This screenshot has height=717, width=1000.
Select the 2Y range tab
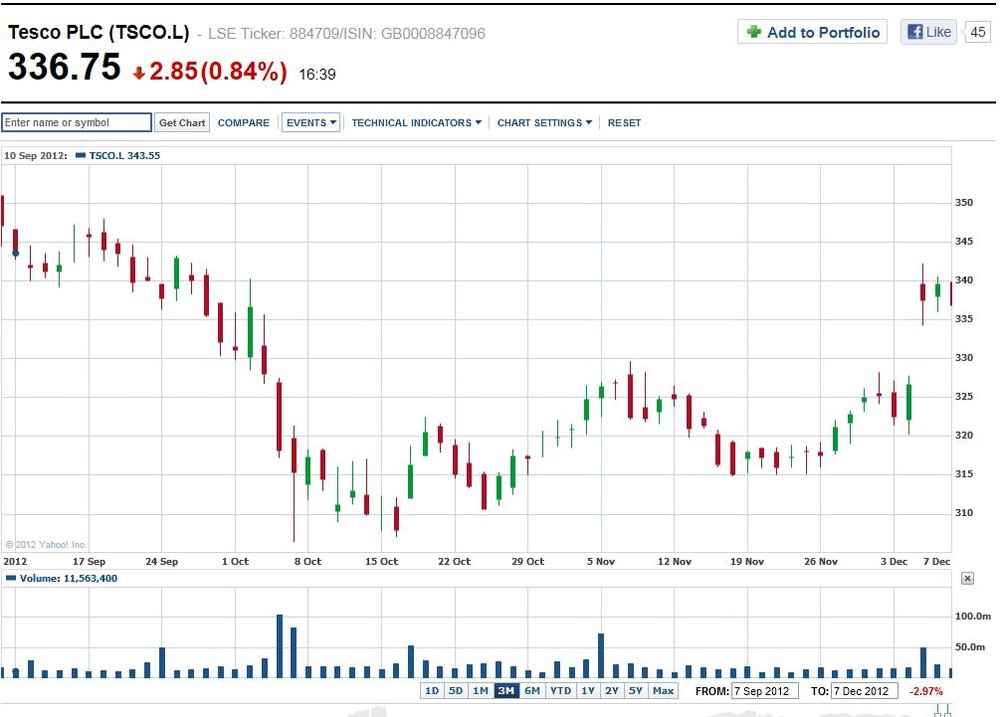pos(612,691)
